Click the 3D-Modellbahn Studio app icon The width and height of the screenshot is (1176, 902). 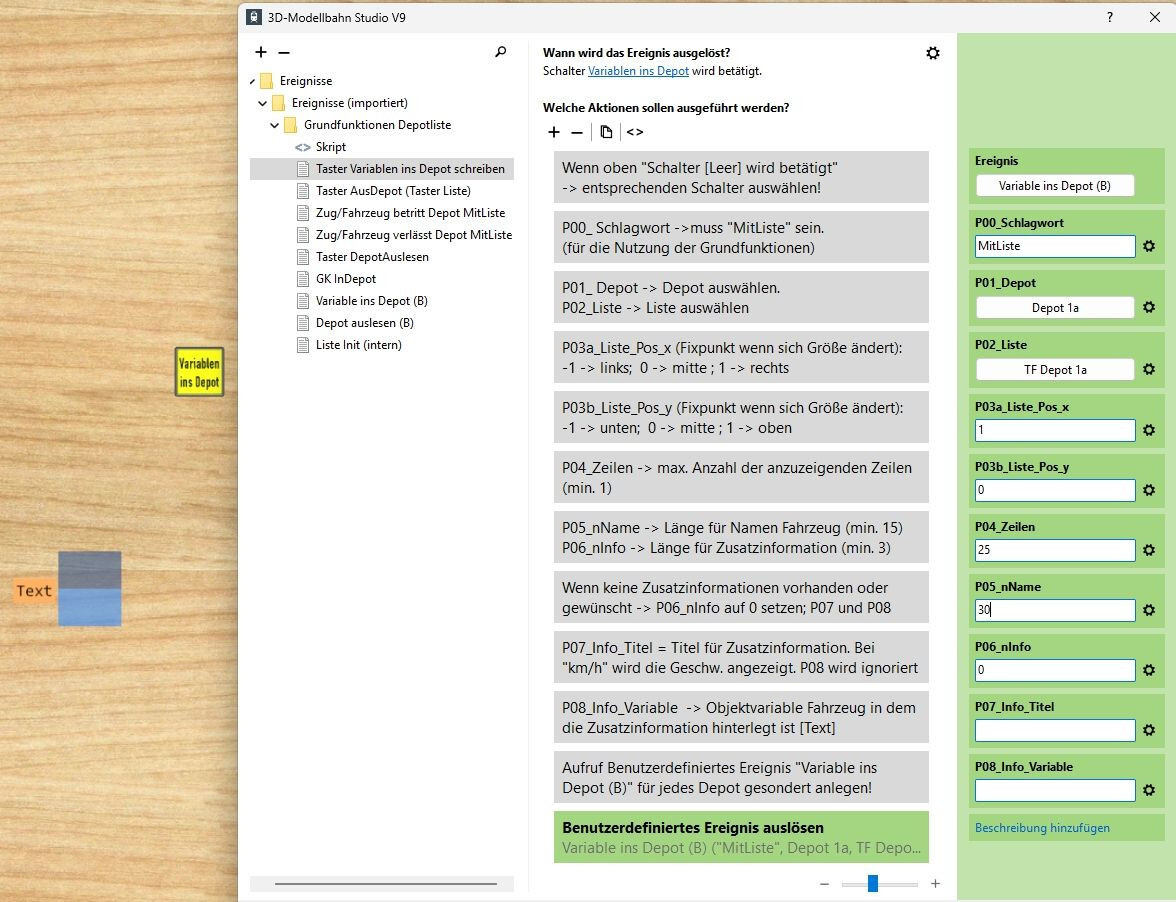(254, 17)
